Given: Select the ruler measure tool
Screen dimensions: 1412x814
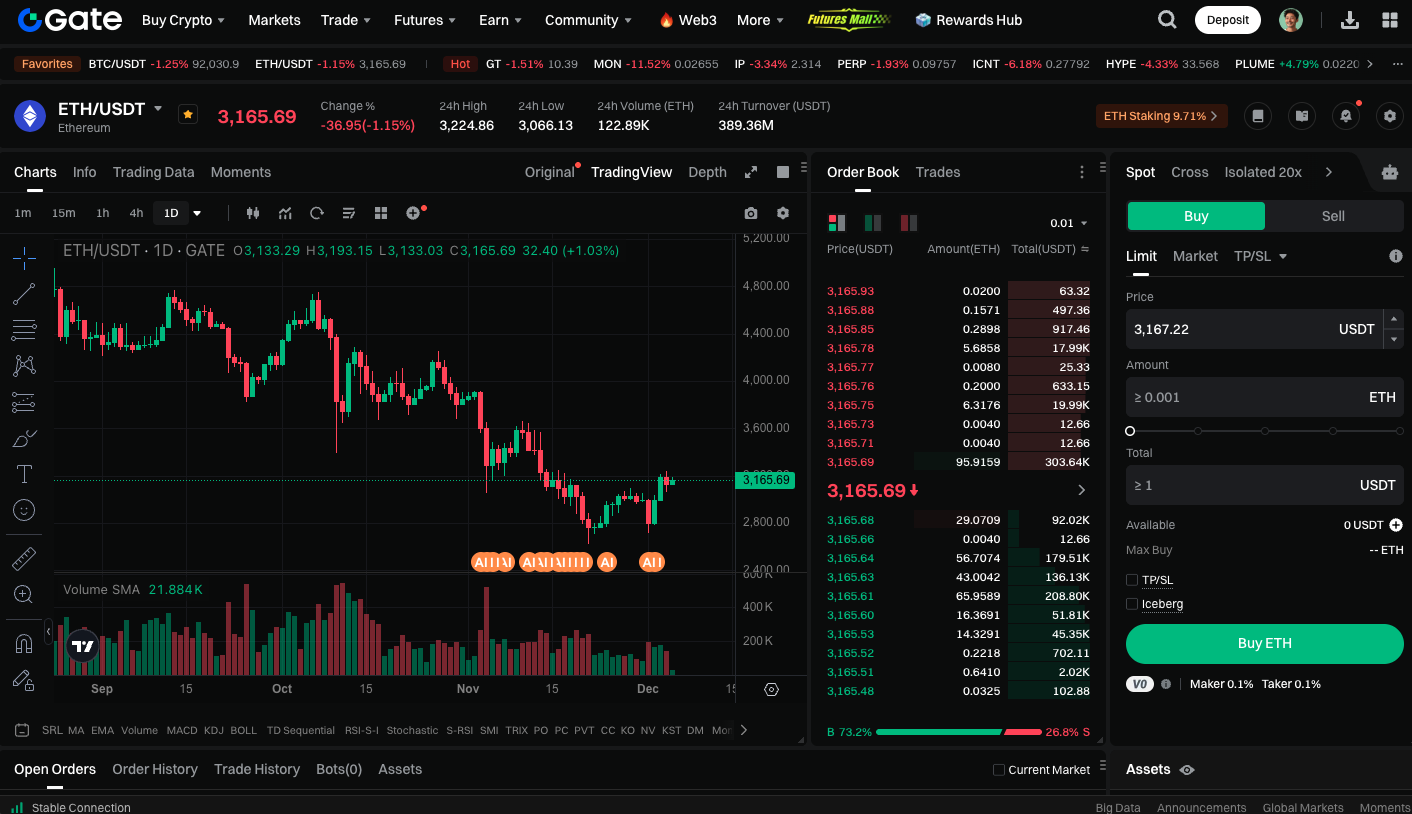Looking at the screenshot, I should click(25, 558).
